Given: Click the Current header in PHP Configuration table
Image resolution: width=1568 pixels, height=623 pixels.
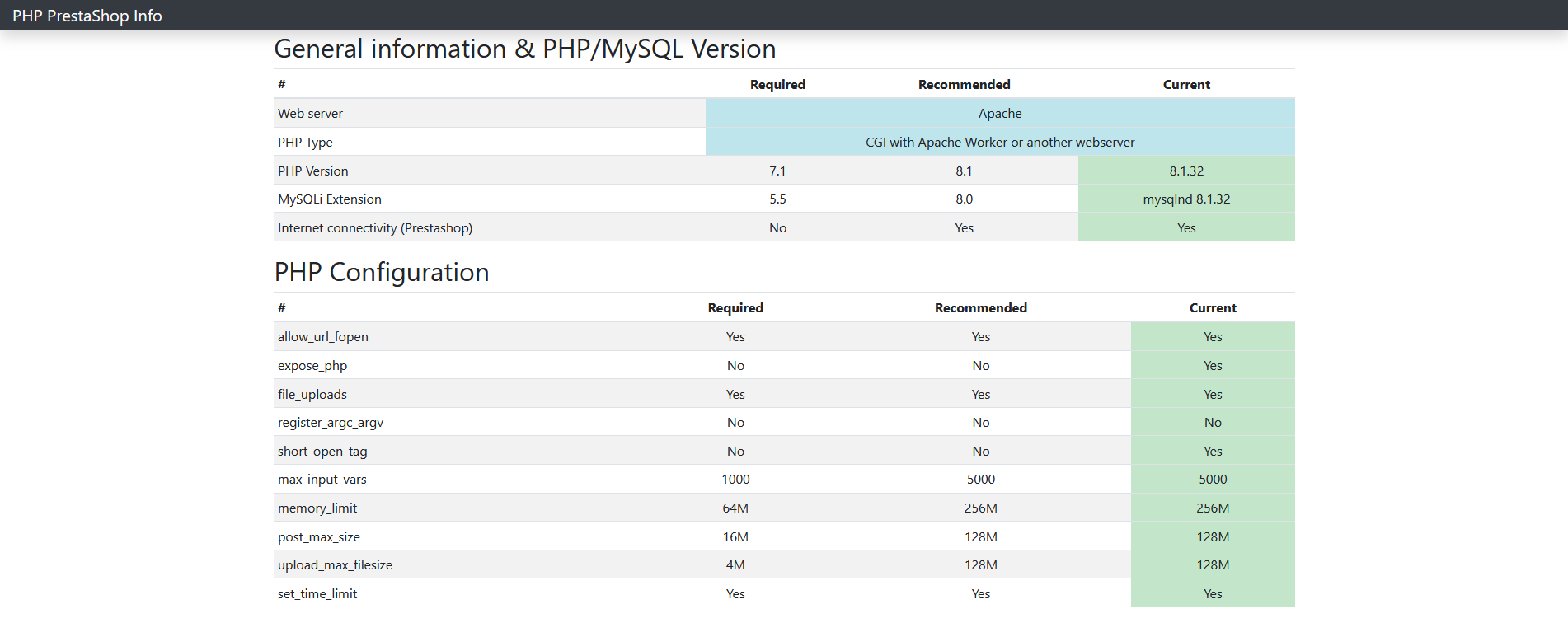Looking at the screenshot, I should [1213, 308].
